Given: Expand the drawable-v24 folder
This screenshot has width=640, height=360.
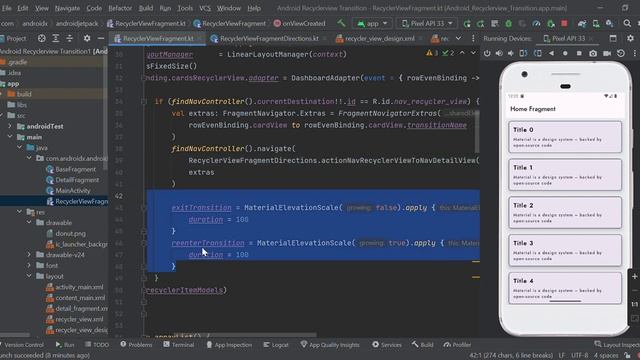Looking at the screenshot, I should point(29,255).
